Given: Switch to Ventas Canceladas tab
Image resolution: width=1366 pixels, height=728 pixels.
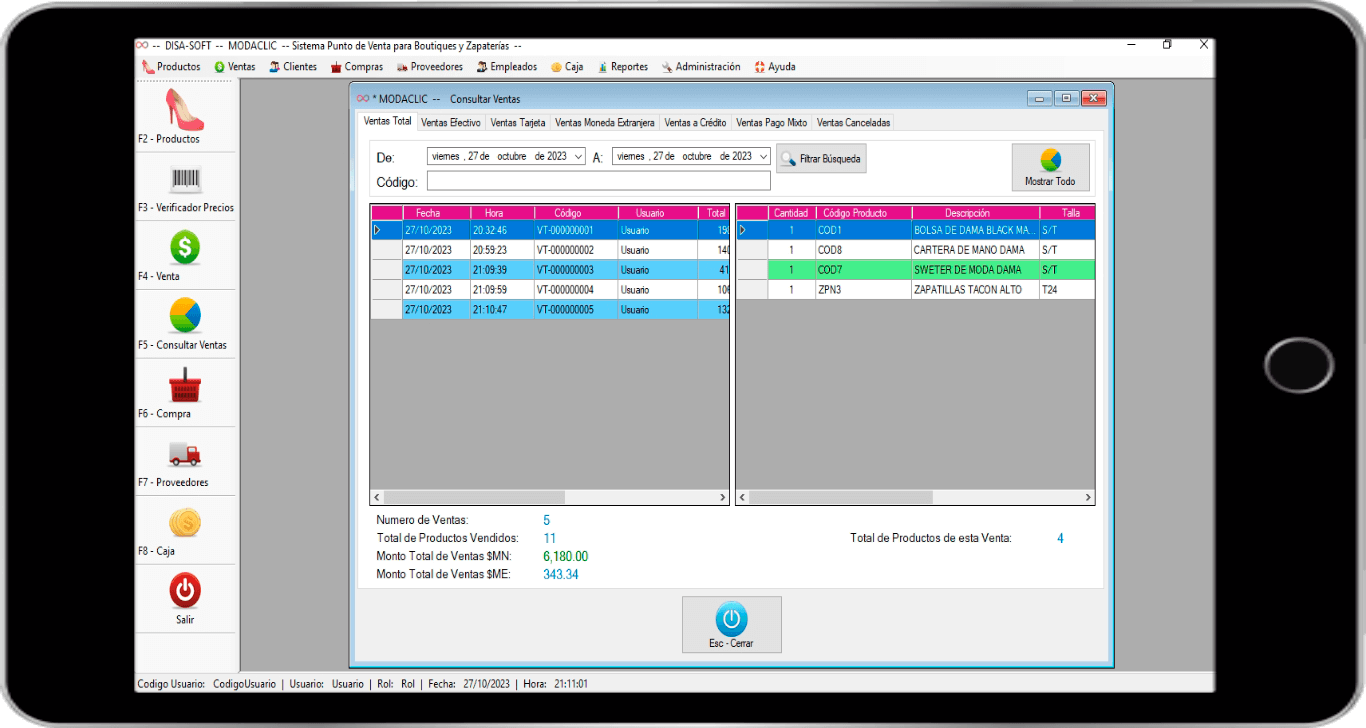Looking at the screenshot, I should click(853, 123).
